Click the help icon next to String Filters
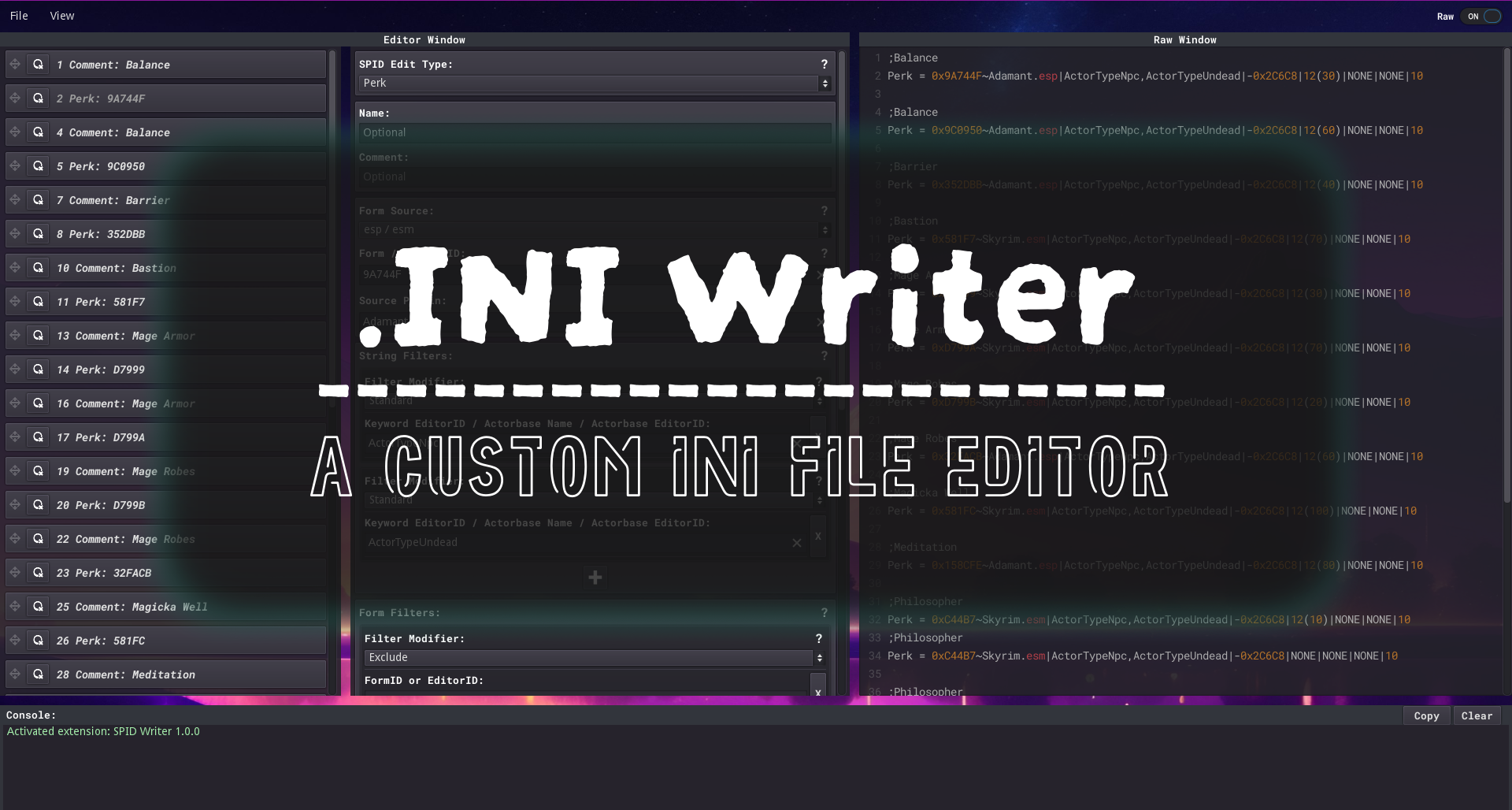 (x=824, y=356)
